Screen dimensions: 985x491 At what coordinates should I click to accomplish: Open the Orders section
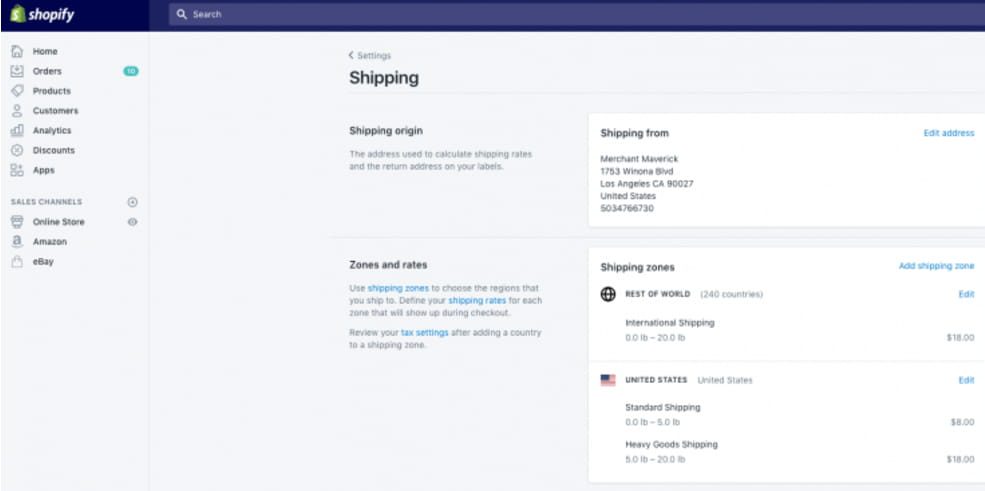(x=47, y=71)
